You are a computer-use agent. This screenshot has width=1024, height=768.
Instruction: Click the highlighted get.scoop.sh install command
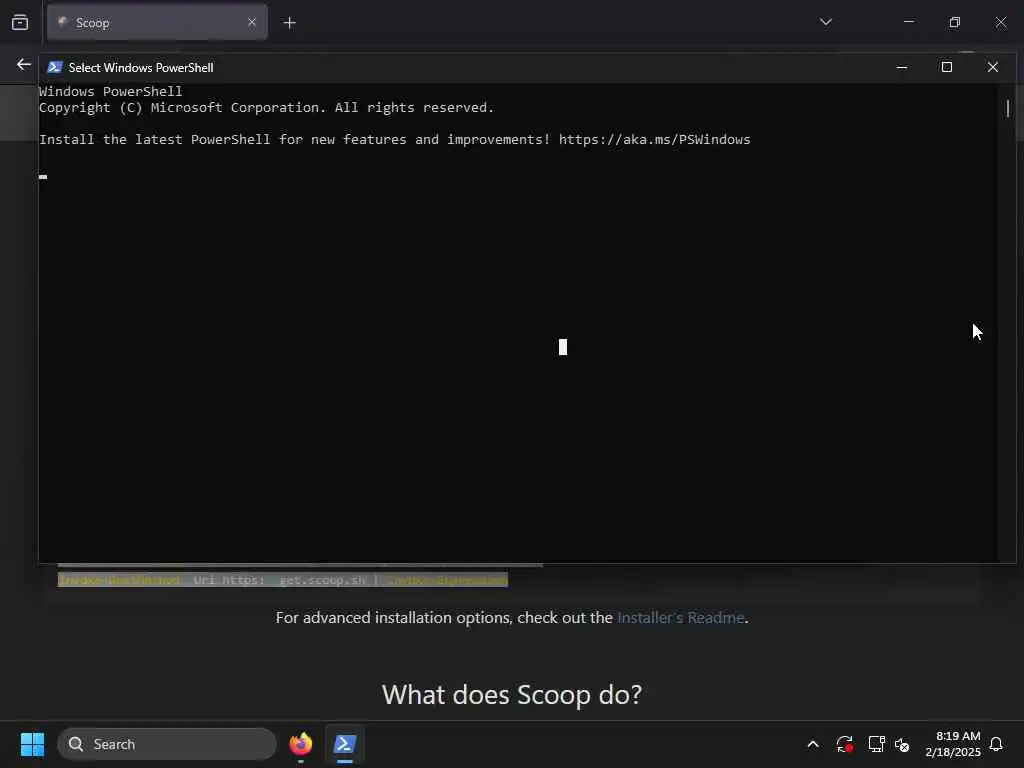tap(283, 580)
